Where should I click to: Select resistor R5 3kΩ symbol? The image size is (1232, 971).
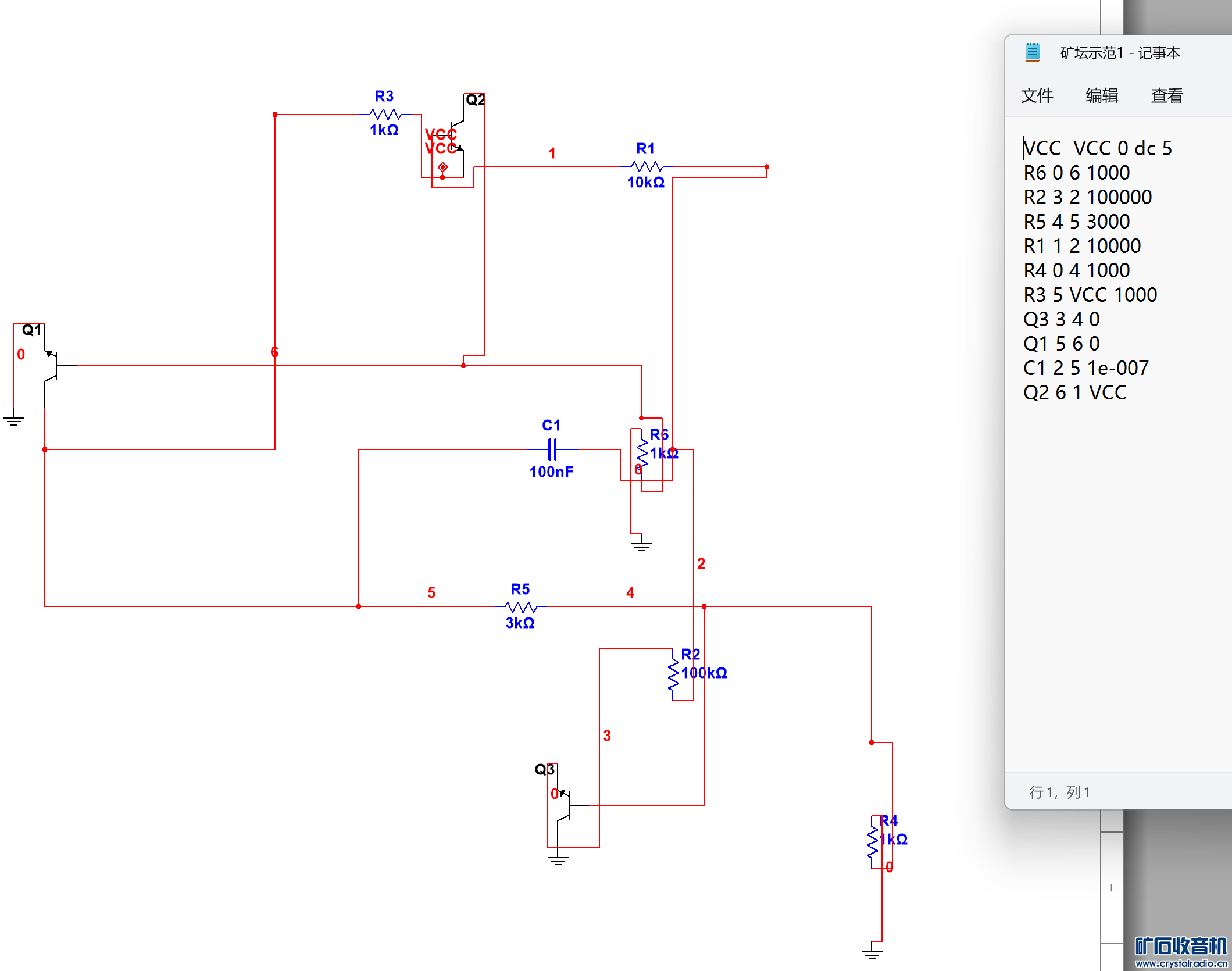(520, 607)
